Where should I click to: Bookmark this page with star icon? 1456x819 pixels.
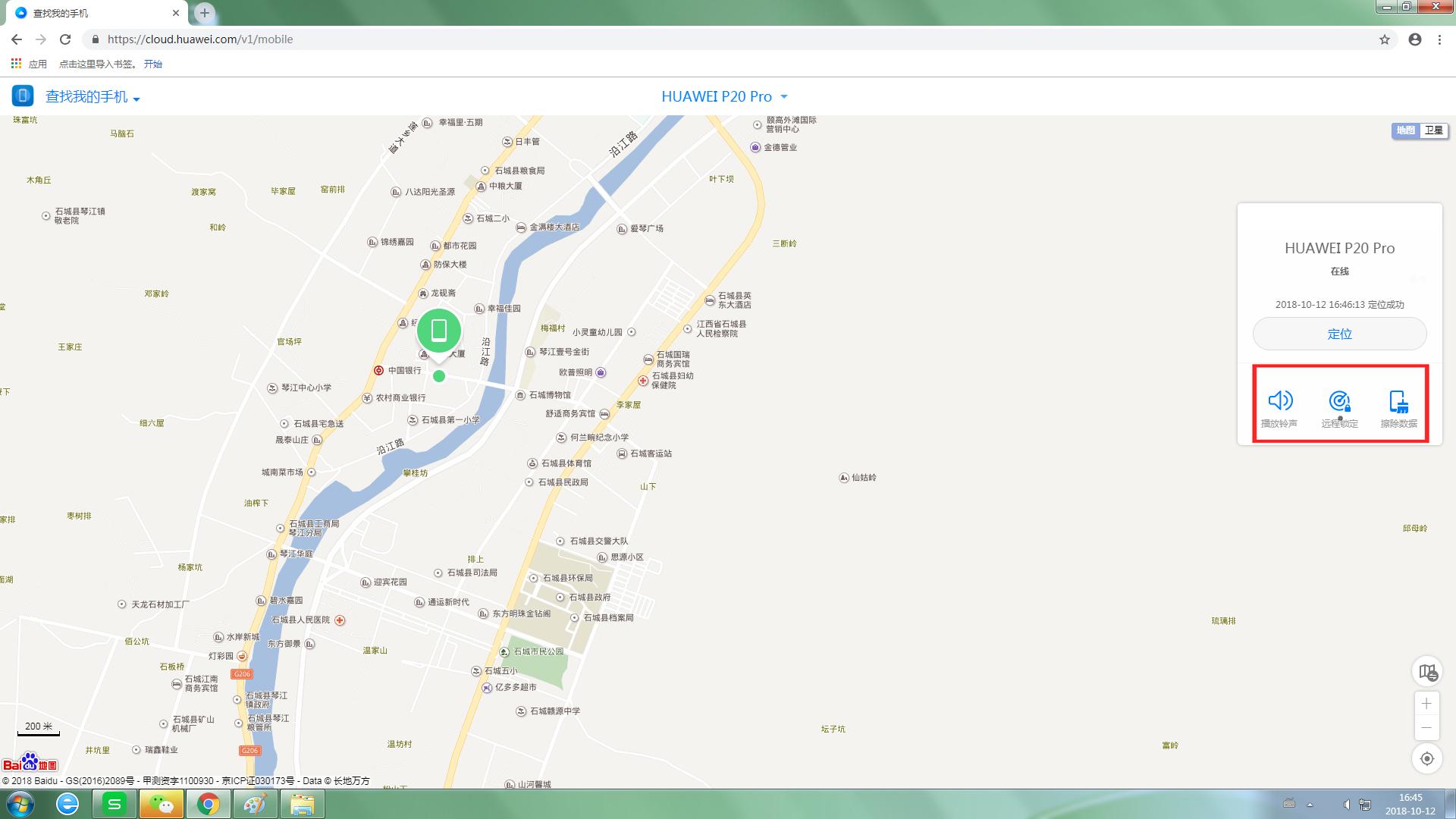pos(1385,39)
